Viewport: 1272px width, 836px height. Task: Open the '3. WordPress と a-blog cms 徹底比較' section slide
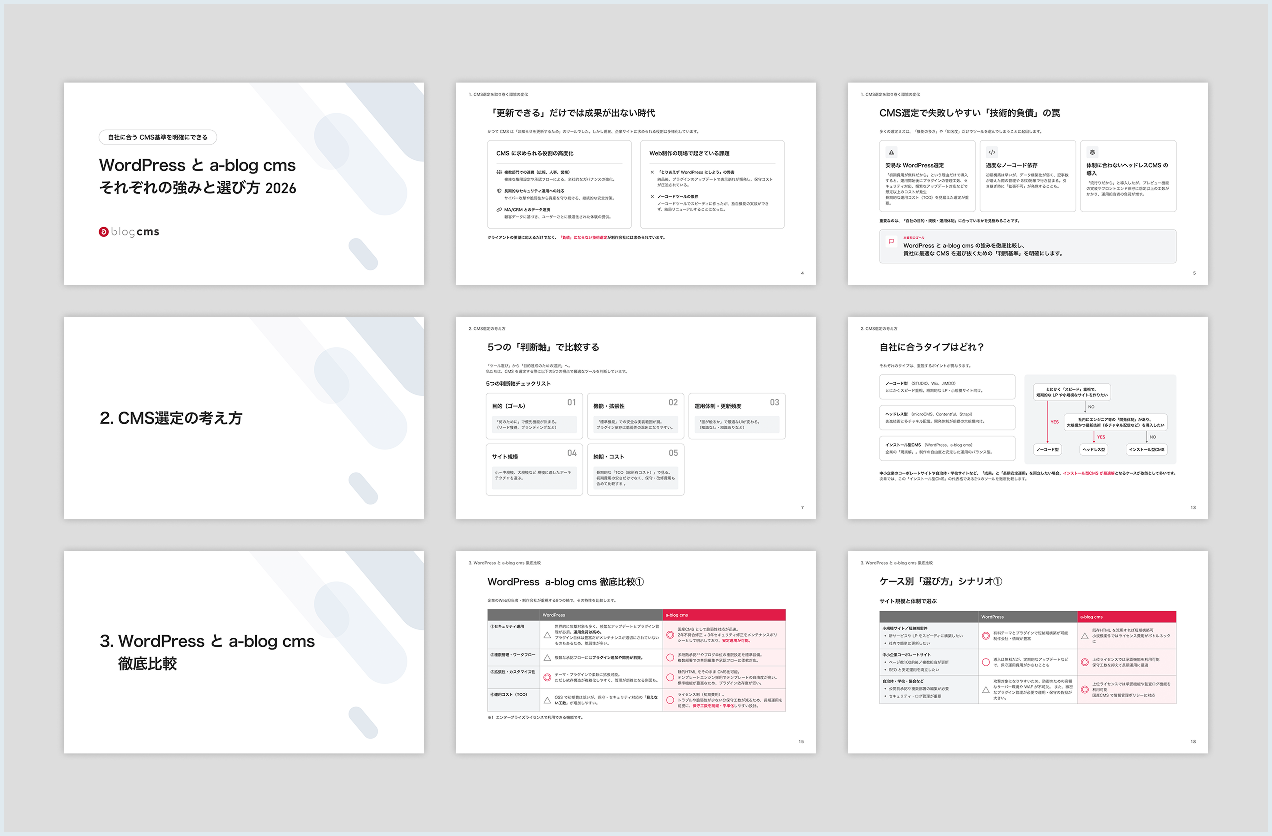pyautogui.click(x=244, y=652)
